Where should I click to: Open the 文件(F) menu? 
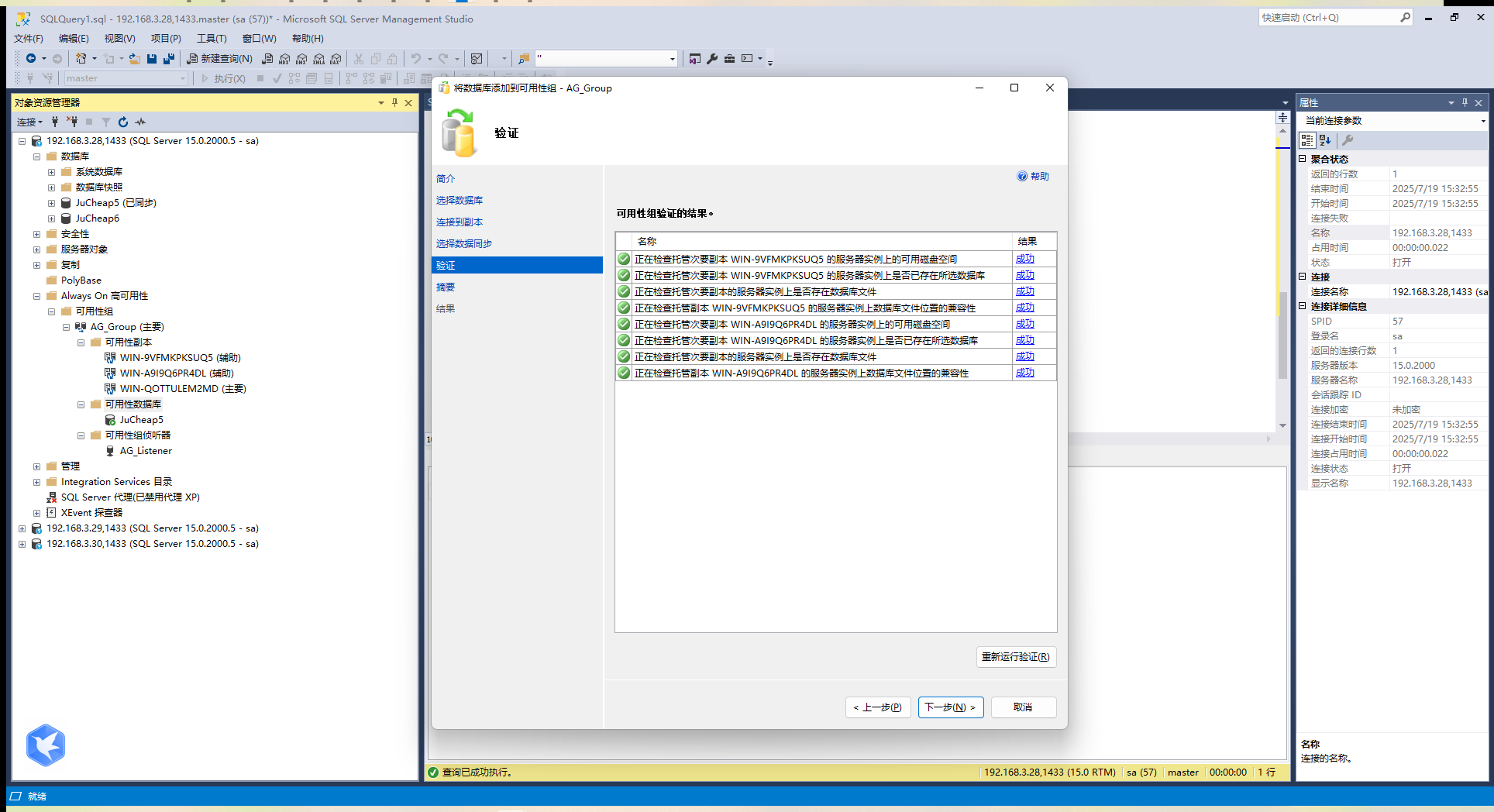29,38
